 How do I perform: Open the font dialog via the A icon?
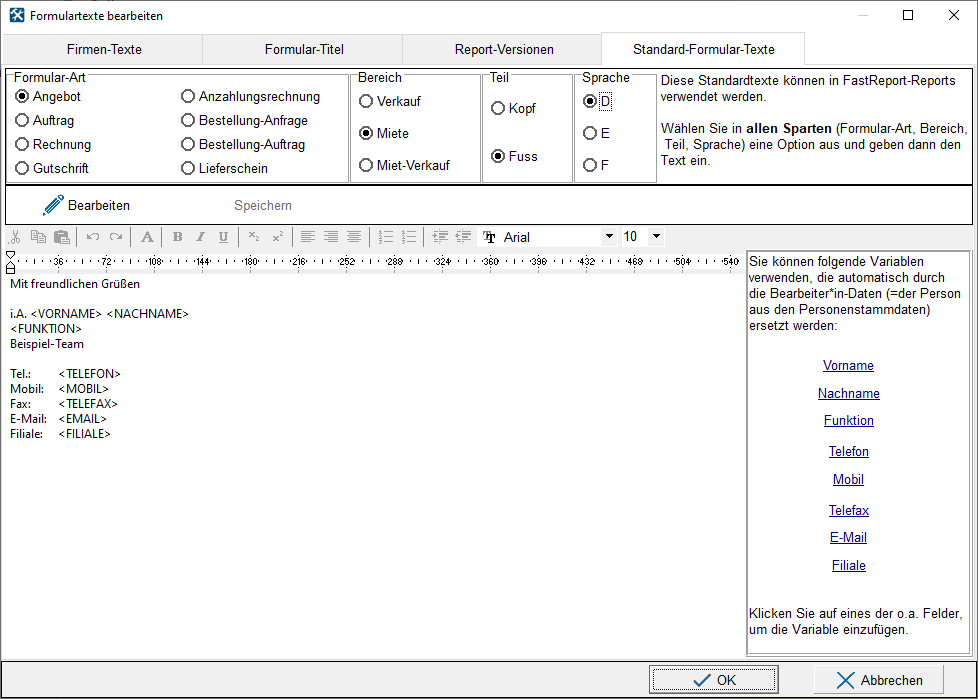coord(147,237)
